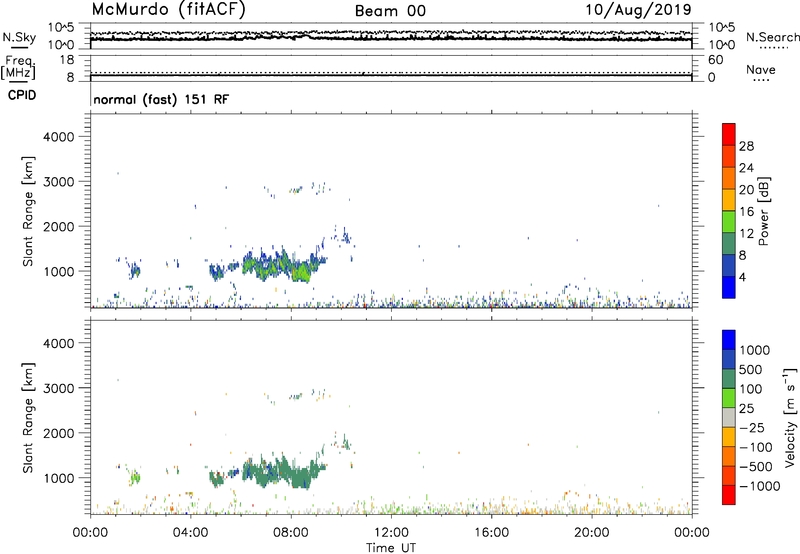This screenshot has width=800, height=554.
Task: Click the 500 velocity colorbar label
Action: tap(751, 370)
